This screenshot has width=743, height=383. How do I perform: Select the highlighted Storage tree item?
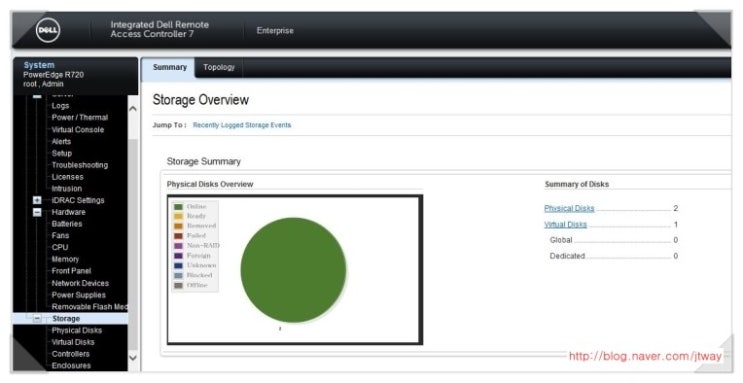tap(66, 319)
